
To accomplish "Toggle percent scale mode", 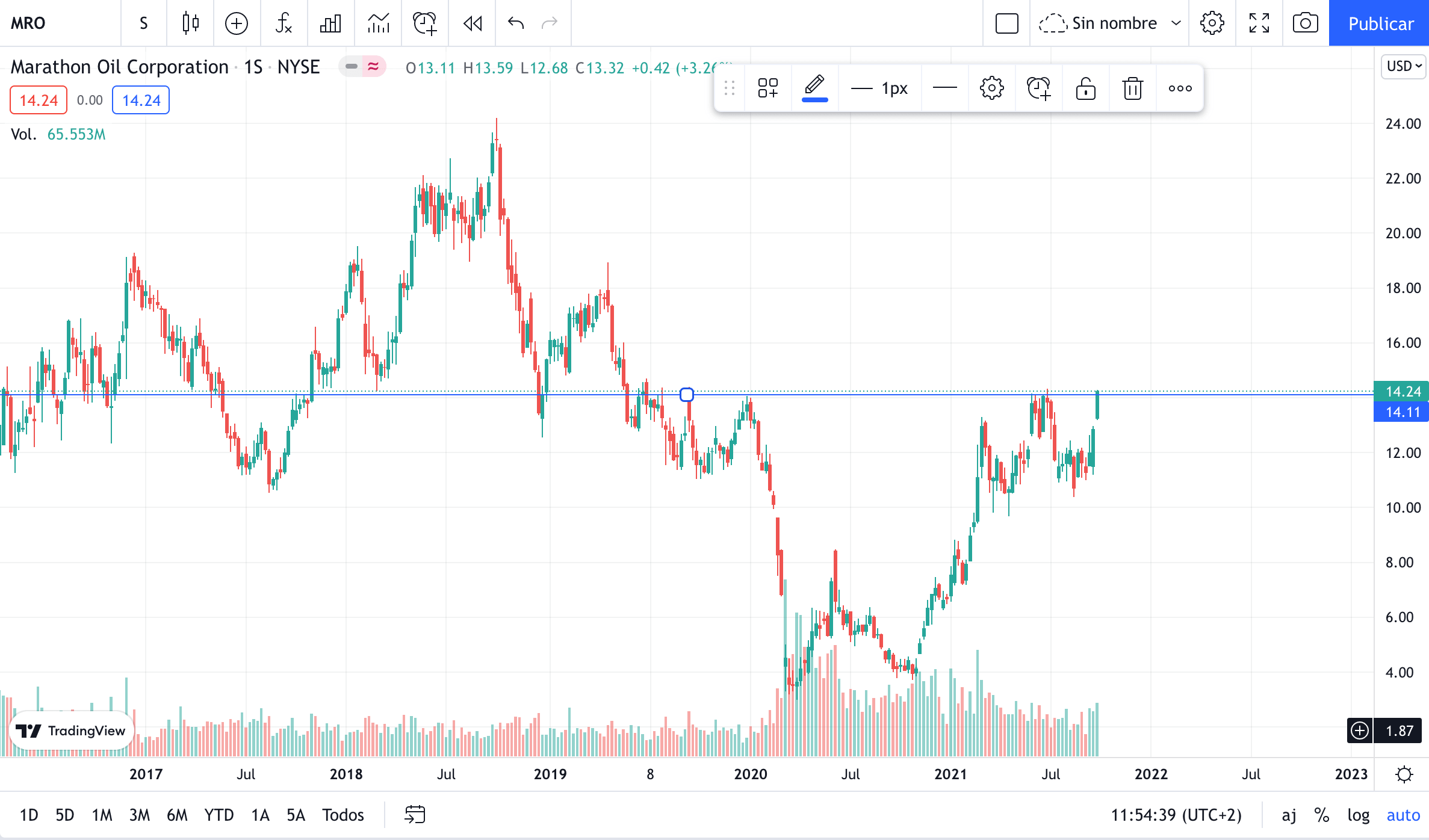I will pos(1322,815).
